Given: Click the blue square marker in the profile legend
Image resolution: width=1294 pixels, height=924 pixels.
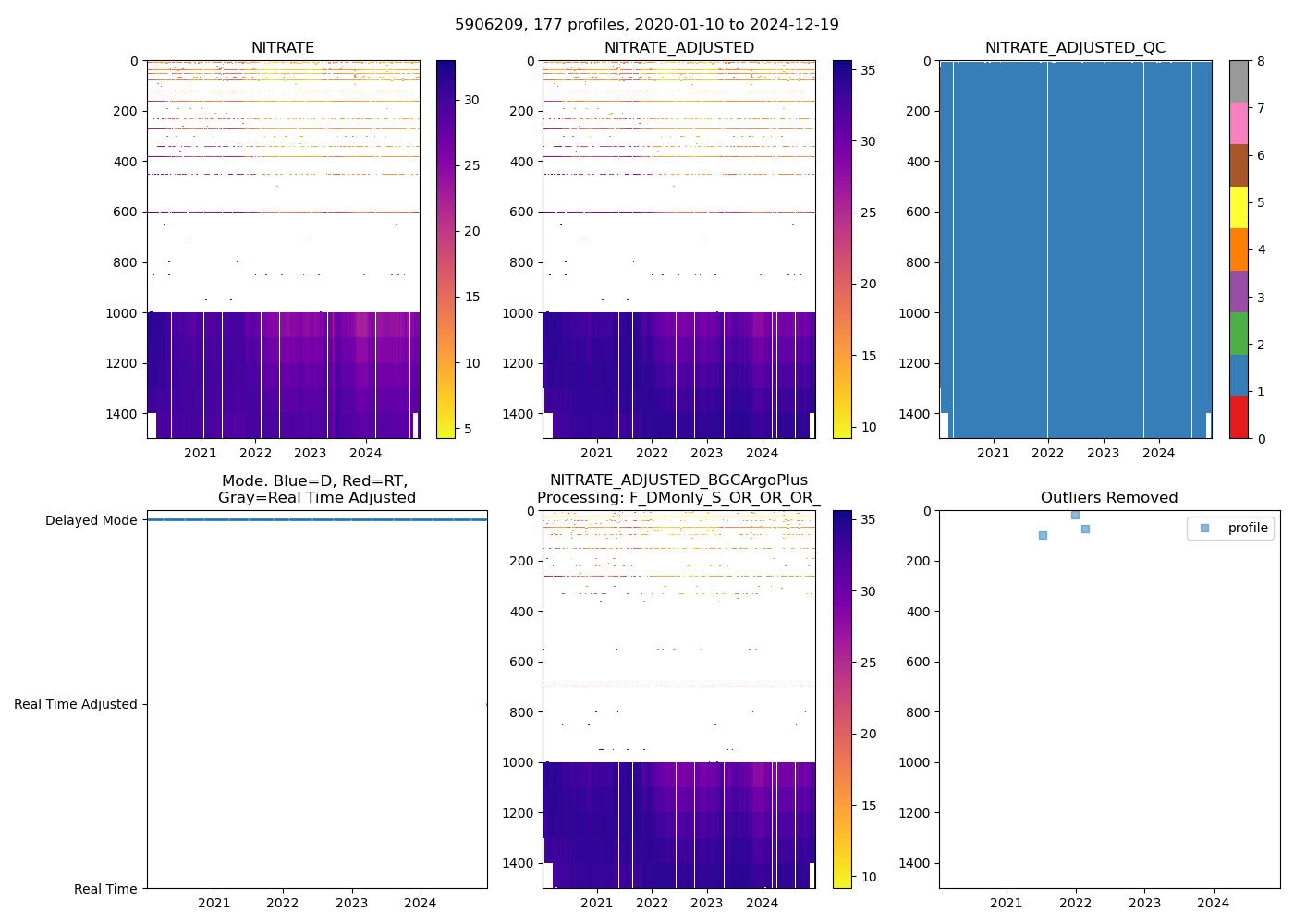Looking at the screenshot, I should point(1203,528).
